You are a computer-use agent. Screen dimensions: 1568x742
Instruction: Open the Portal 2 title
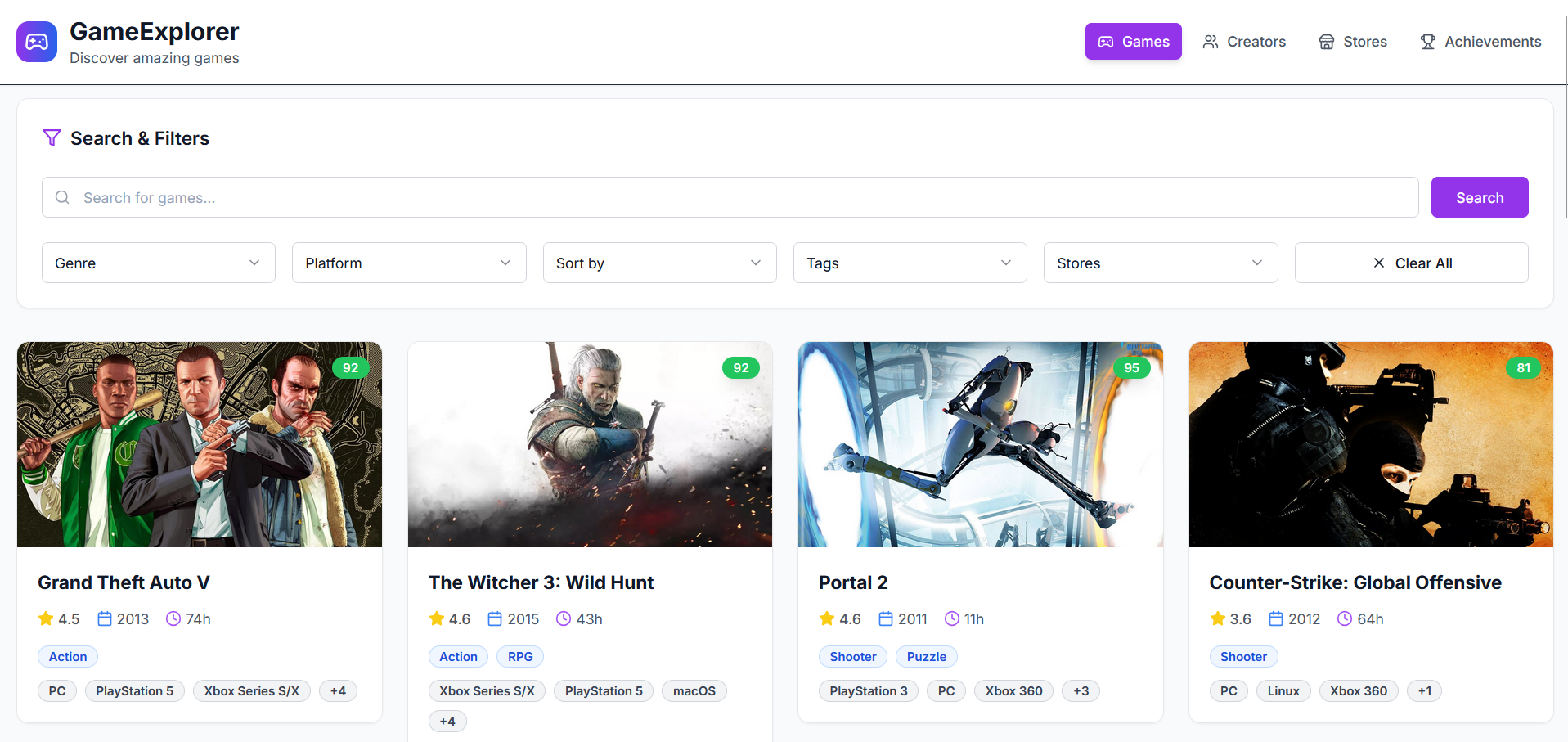tap(853, 582)
